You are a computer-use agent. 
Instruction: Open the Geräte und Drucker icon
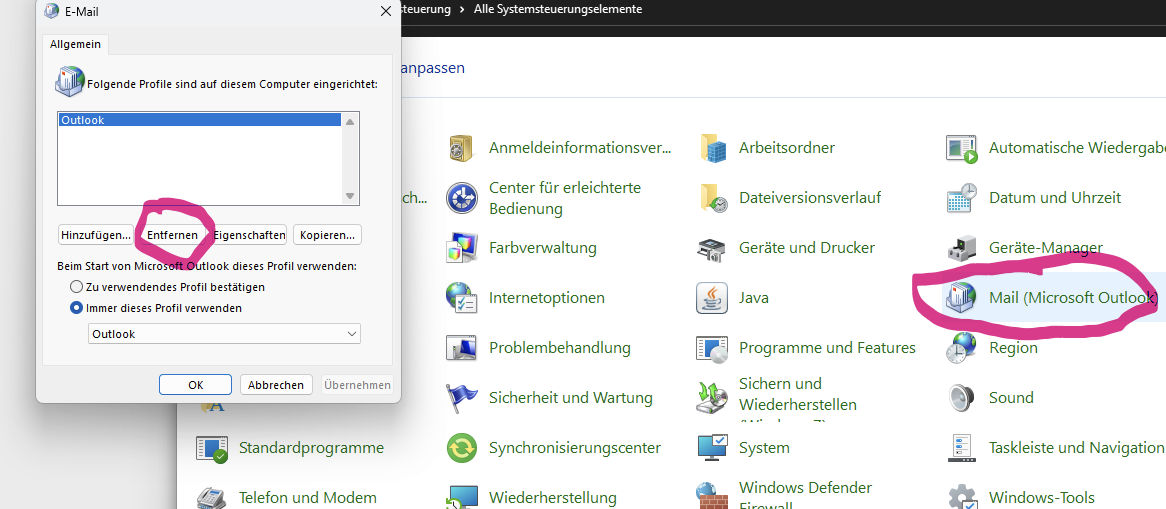712,248
